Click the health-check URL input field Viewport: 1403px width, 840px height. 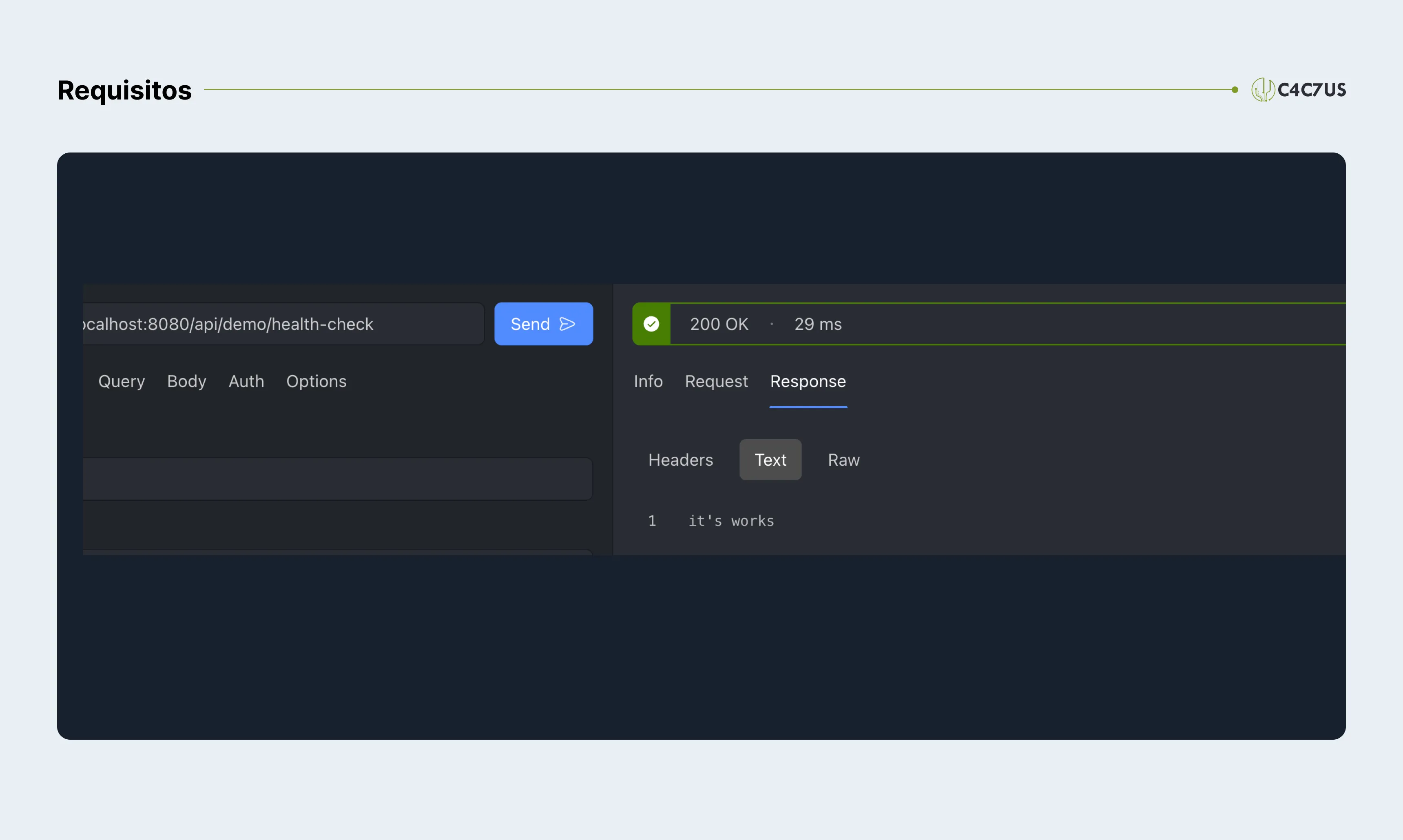(283, 324)
